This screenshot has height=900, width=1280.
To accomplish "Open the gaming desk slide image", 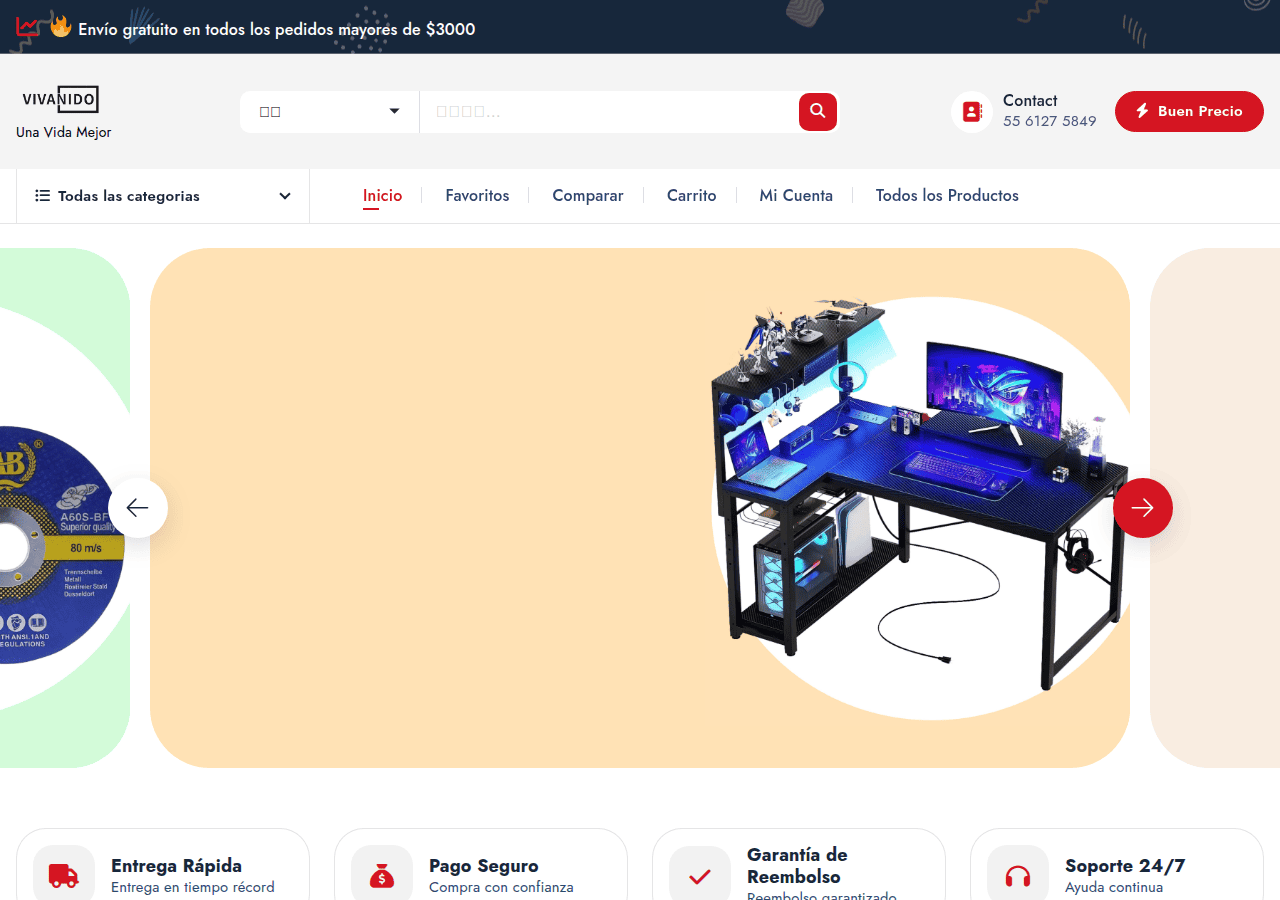I will click(920, 495).
